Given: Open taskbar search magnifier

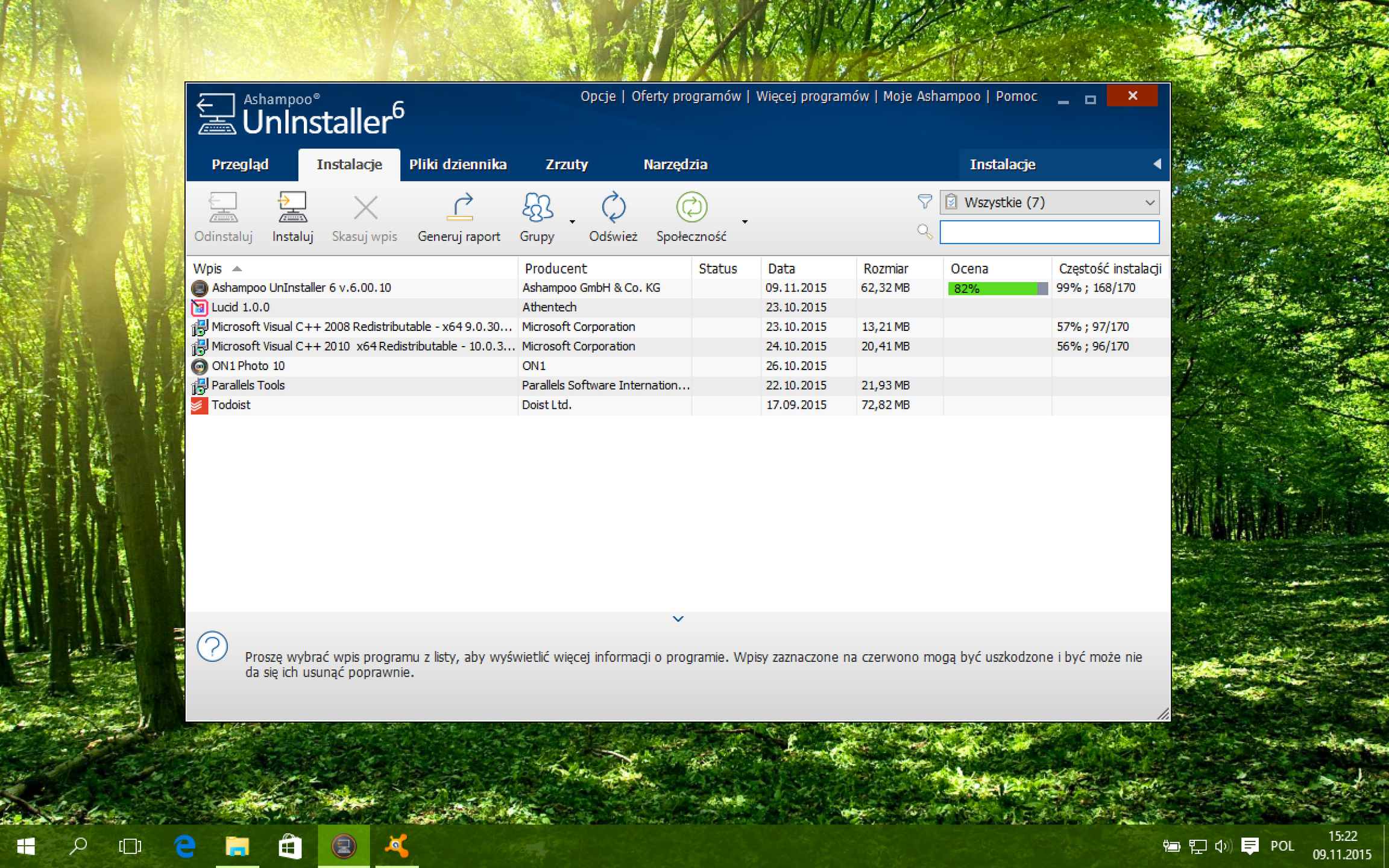Looking at the screenshot, I should tap(78, 846).
